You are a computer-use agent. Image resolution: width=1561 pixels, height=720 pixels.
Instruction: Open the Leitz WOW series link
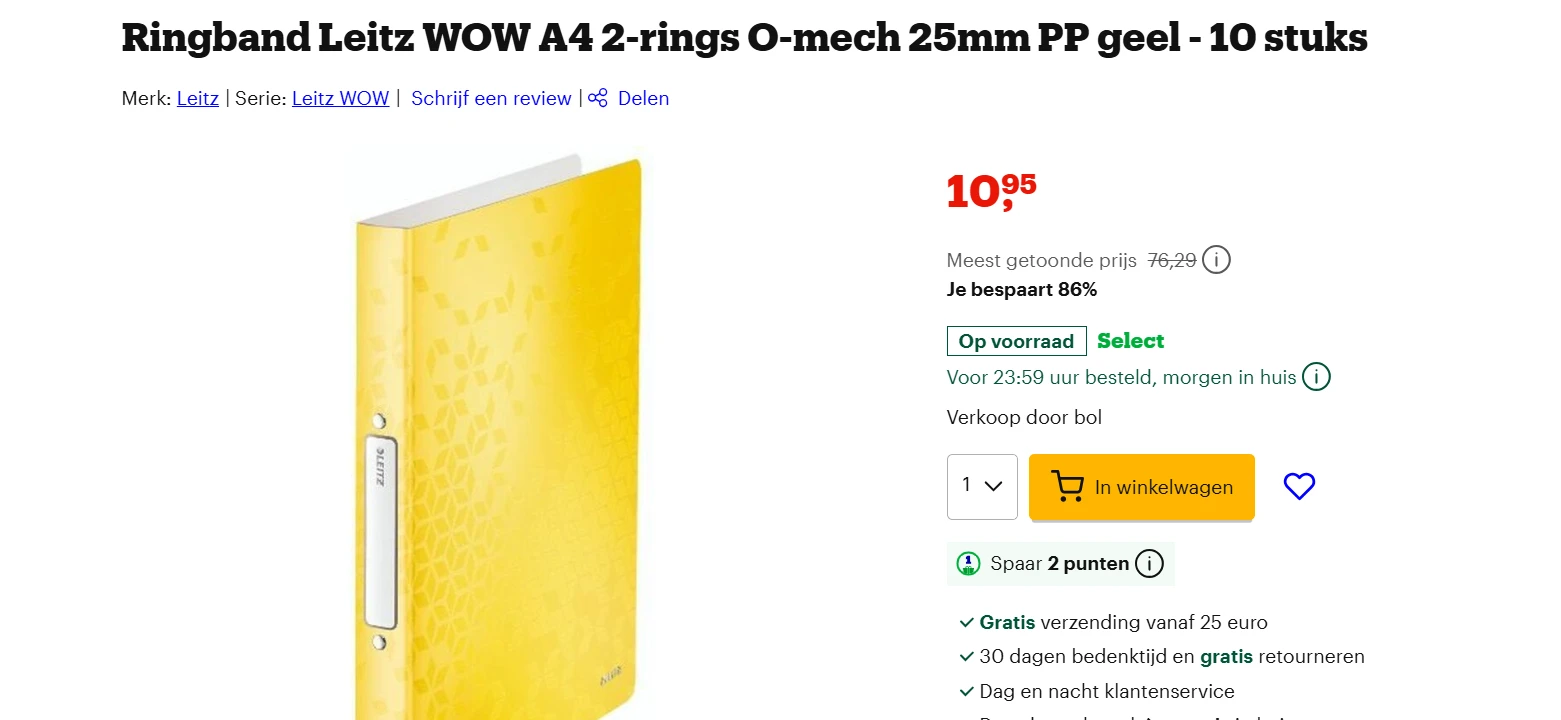(340, 98)
